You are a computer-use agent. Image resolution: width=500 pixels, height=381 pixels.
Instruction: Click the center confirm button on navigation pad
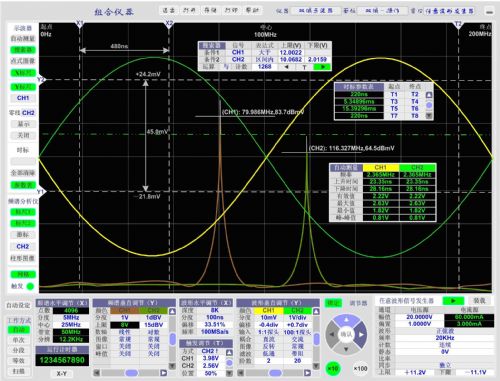[346, 334]
